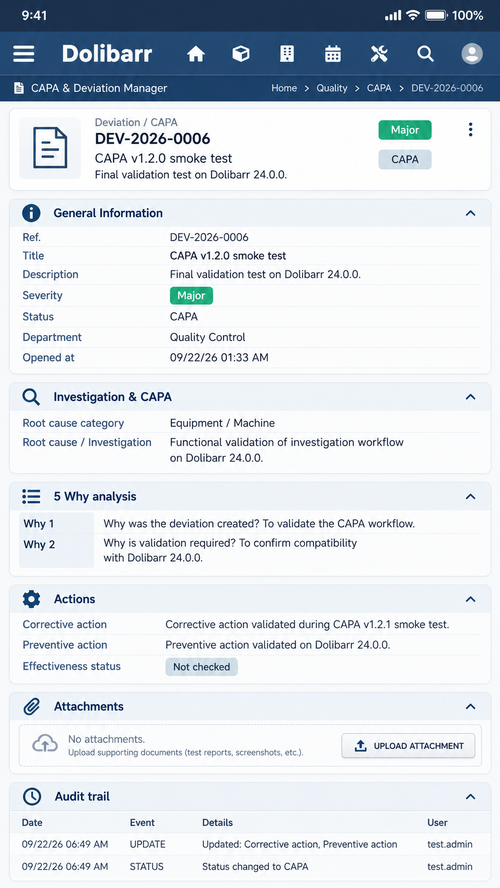
Task: Click DEV-2026-0006 in the breadcrumb
Action: pyautogui.click(x=447, y=88)
